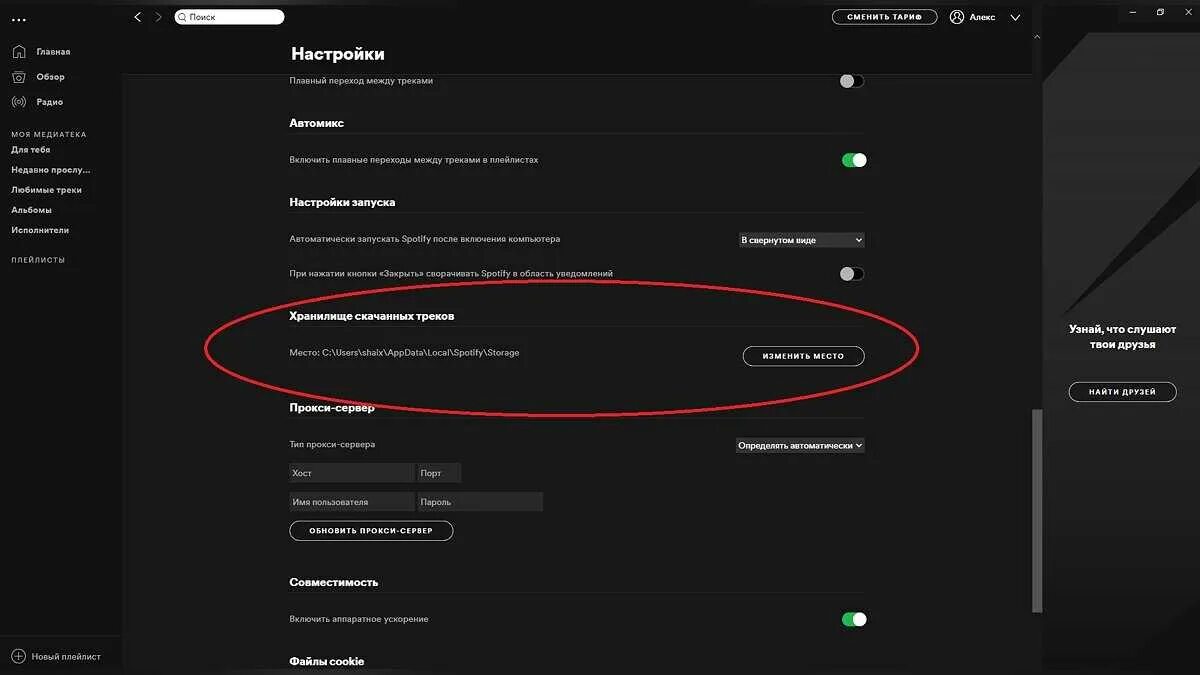Image resolution: width=1200 pixels, height=675 pixels.
Task: Enable minimize-to-tray on Закрыть toggle
Action: pos(852,274)
